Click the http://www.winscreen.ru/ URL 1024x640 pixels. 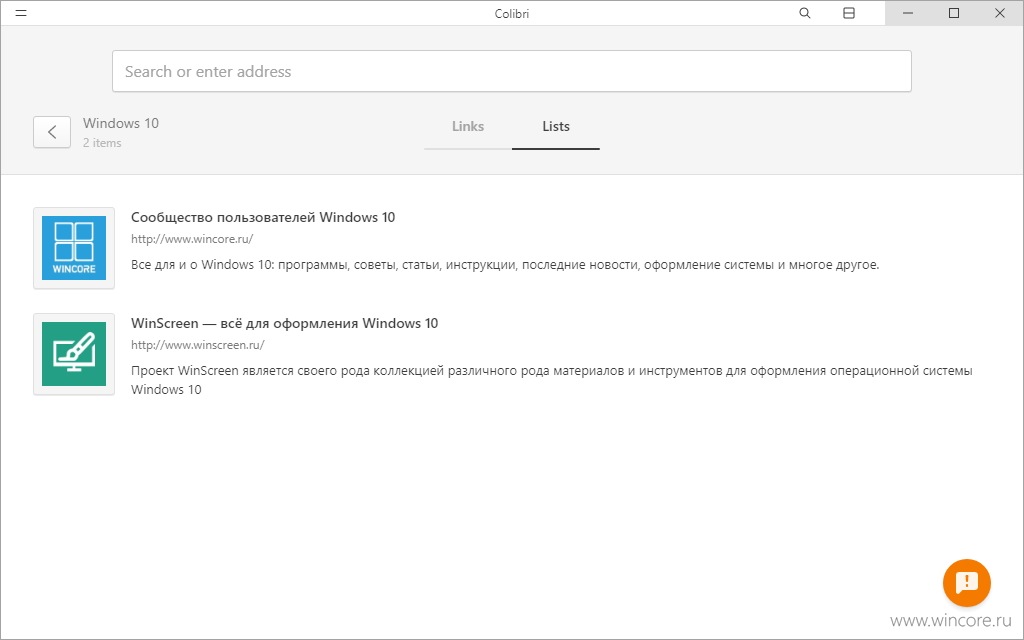coord(198,345)
